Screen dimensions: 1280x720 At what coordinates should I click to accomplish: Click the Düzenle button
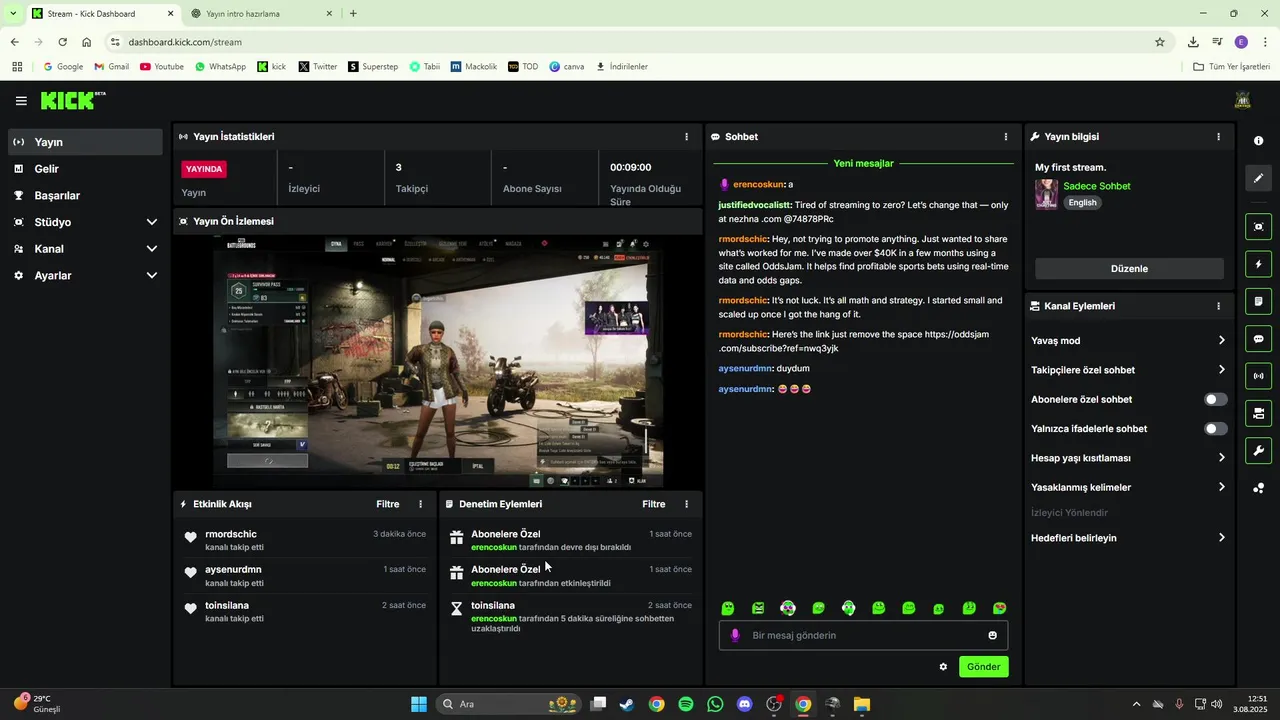[x=1129, y=269]
